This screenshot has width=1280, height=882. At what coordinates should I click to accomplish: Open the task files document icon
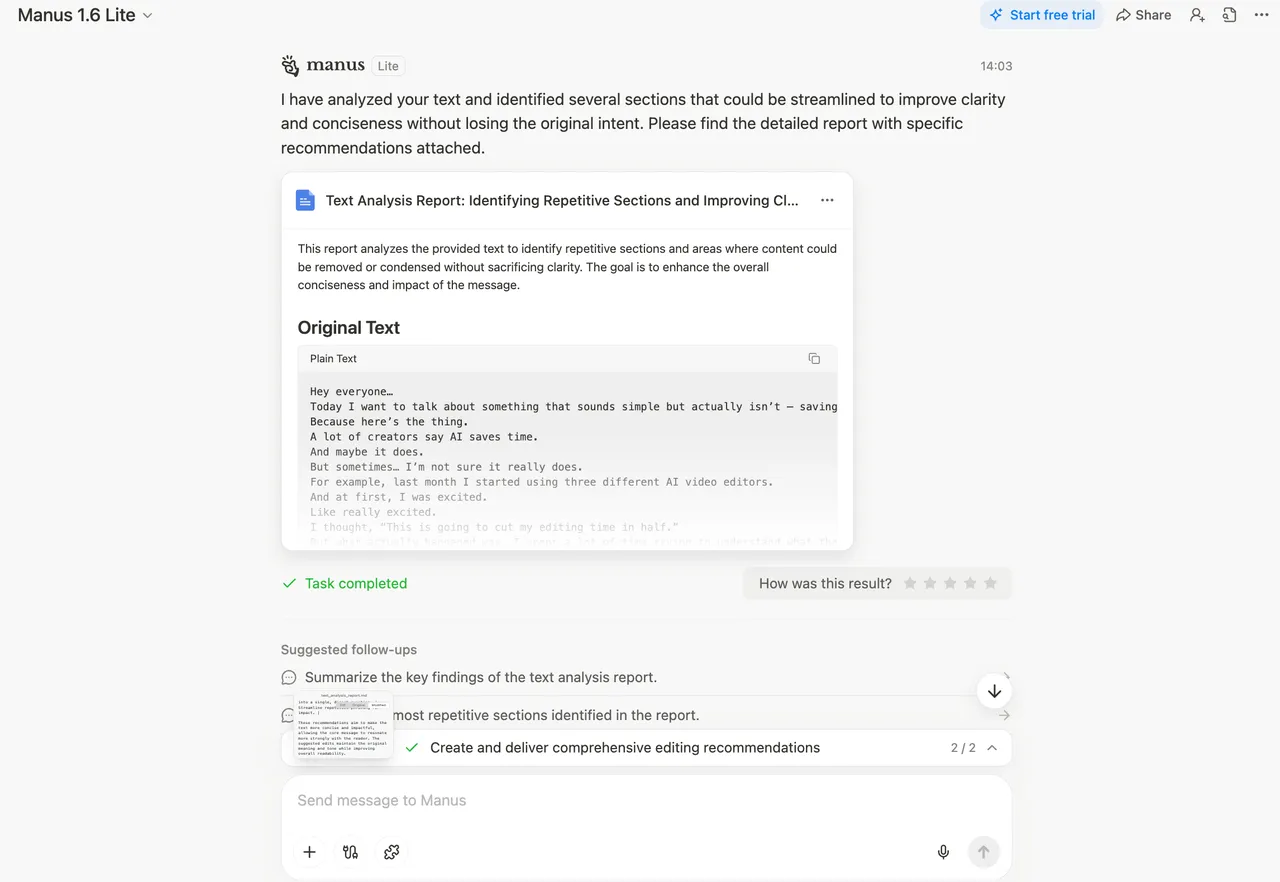(1229, 15)
